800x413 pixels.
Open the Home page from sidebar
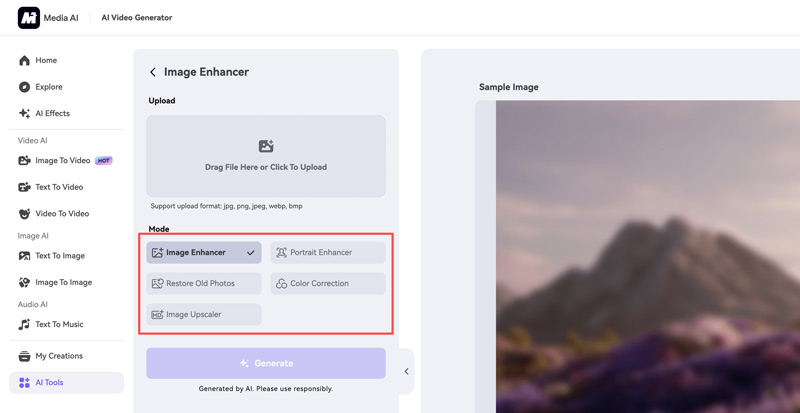[46, 60]
